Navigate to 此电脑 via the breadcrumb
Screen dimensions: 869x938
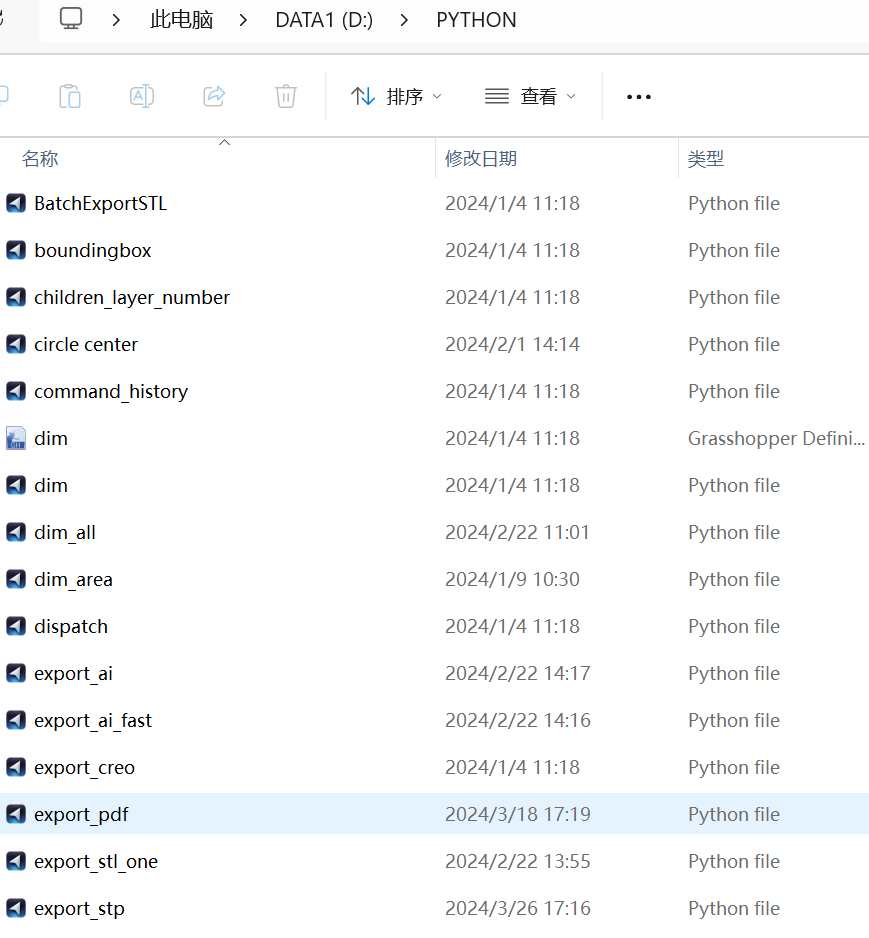click(181, 19)
